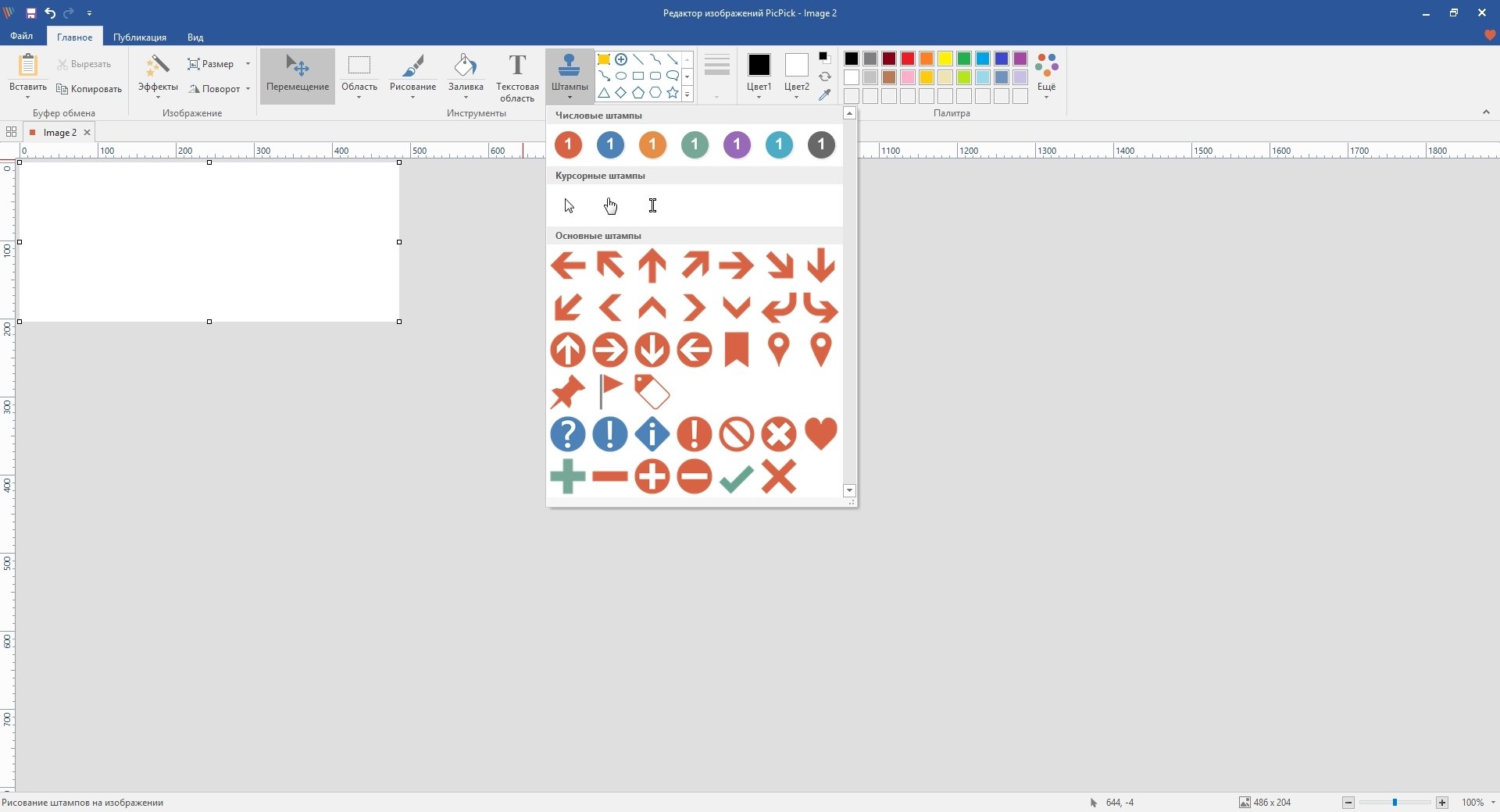1500x812 pixels.
Task: Choose the red flag stamp
Action: click(x=609, y=391)
